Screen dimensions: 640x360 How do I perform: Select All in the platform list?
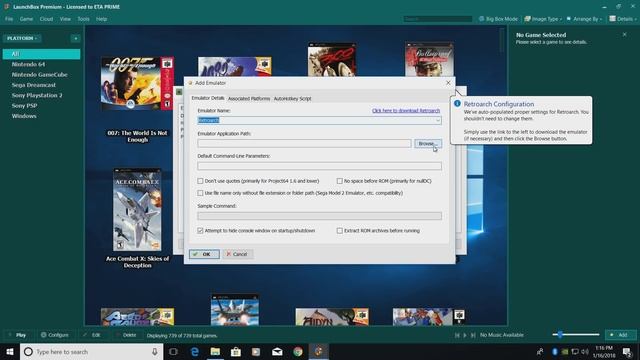[41, 54]
